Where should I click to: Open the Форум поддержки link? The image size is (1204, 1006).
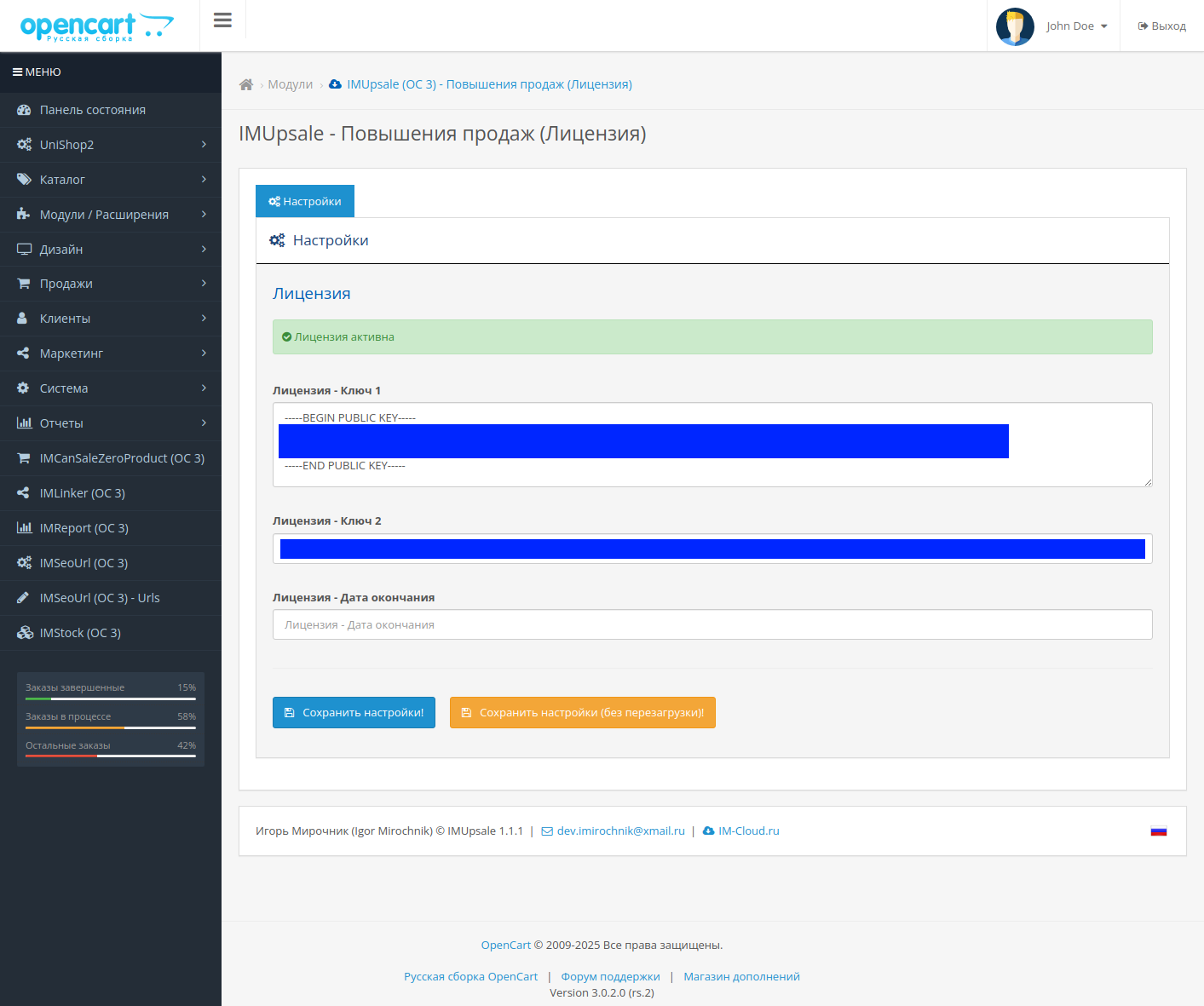click(x=610, y=977)
